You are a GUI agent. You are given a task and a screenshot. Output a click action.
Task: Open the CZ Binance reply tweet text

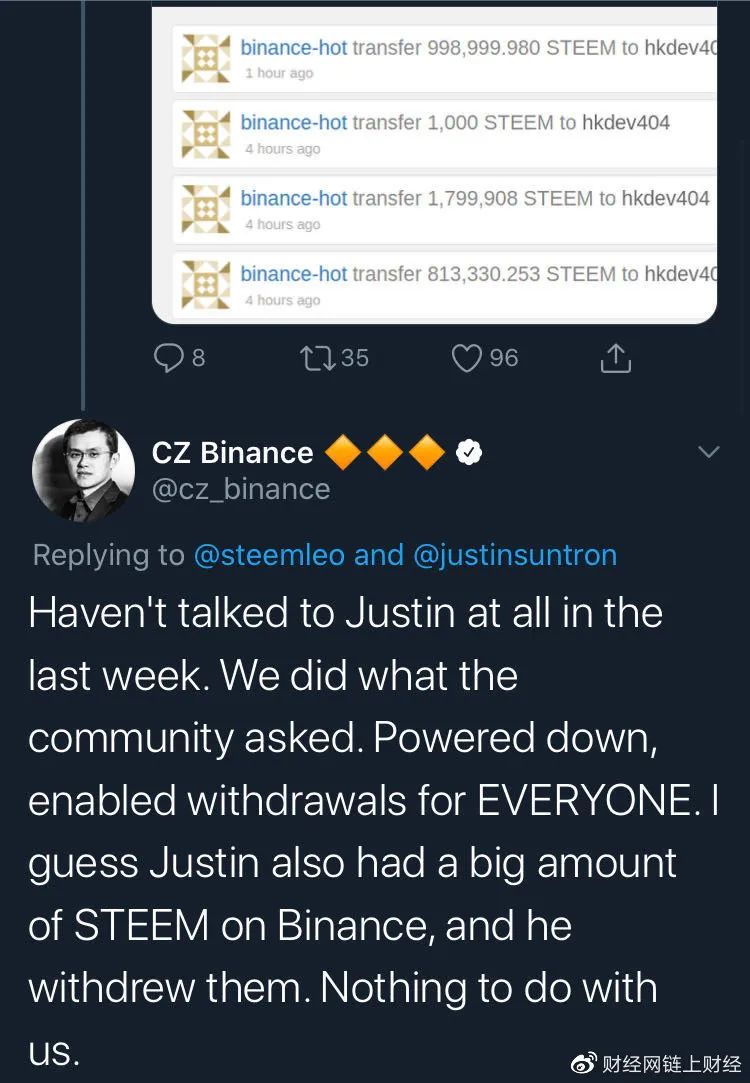(x=373, y=832)
